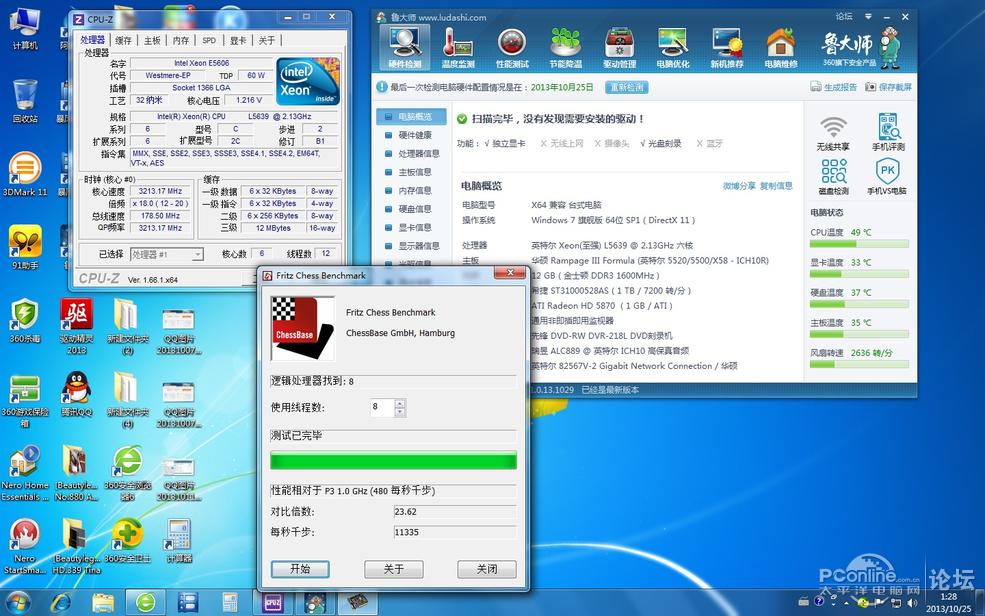
Task: Open 回收站 recycle bin on desktop
Action: click(x=24, y=100)
